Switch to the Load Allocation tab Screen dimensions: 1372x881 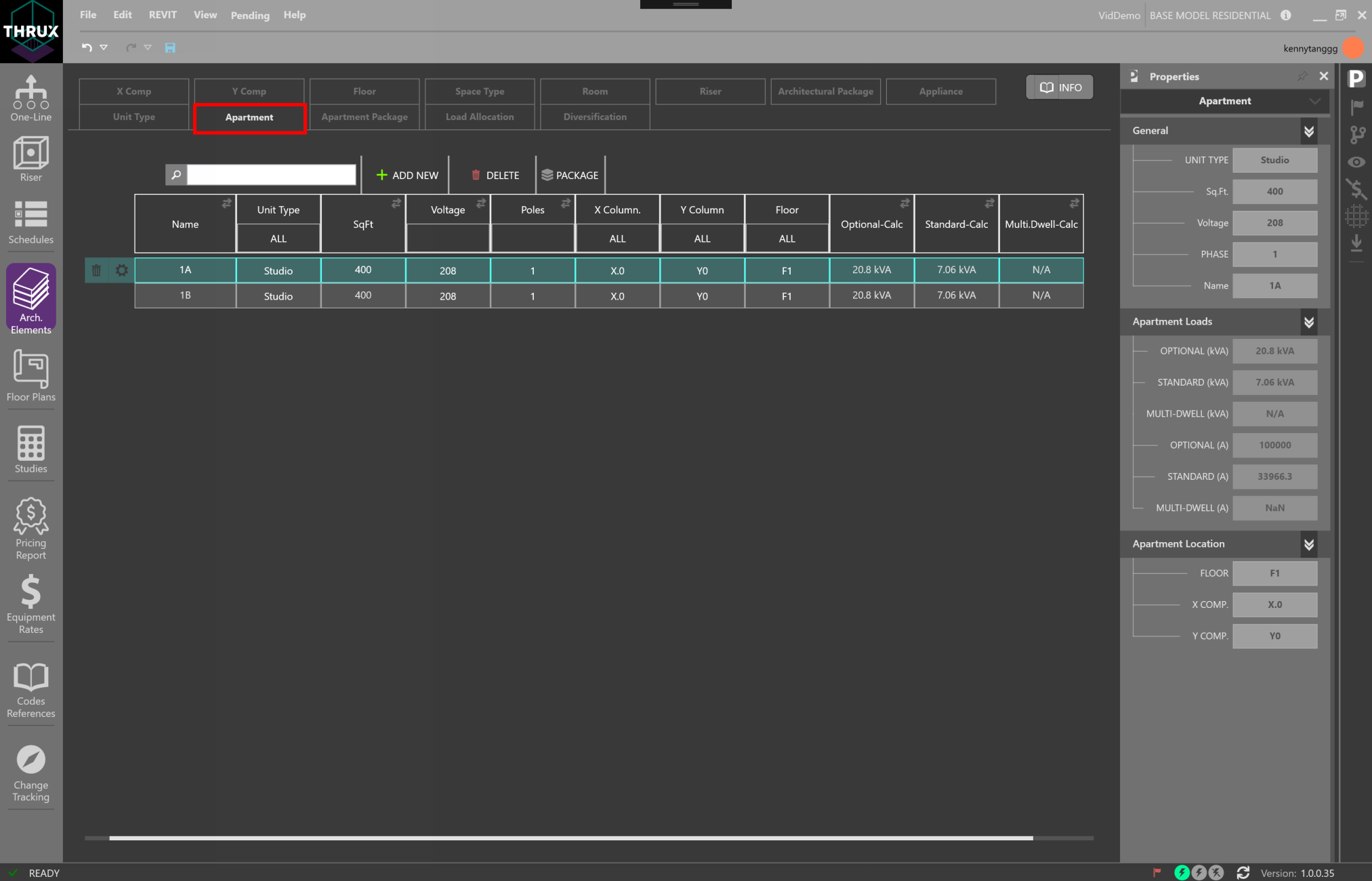(x=479, y=117)
